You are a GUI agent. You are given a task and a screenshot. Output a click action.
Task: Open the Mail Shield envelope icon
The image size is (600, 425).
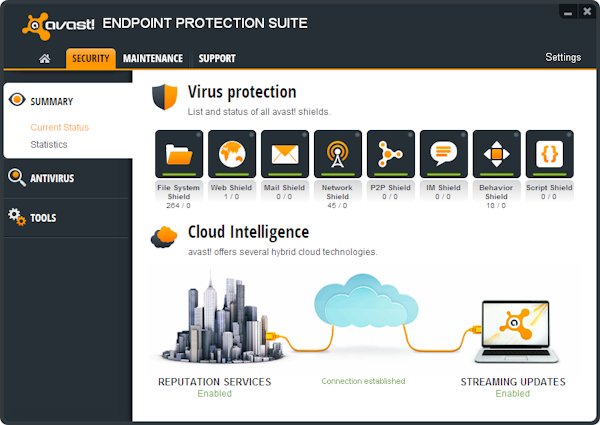pos(285,154)
